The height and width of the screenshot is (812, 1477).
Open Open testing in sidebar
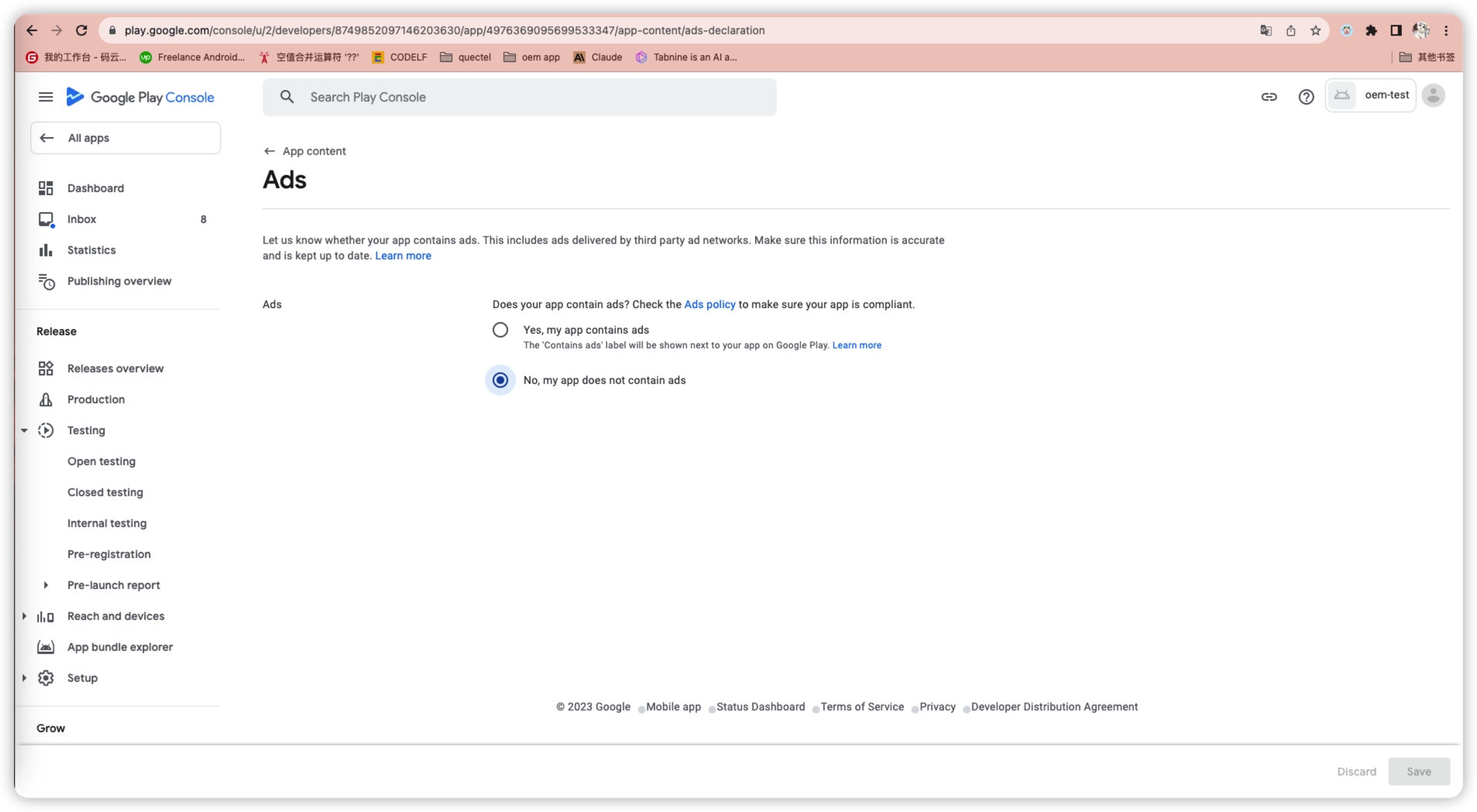(101, 461)
